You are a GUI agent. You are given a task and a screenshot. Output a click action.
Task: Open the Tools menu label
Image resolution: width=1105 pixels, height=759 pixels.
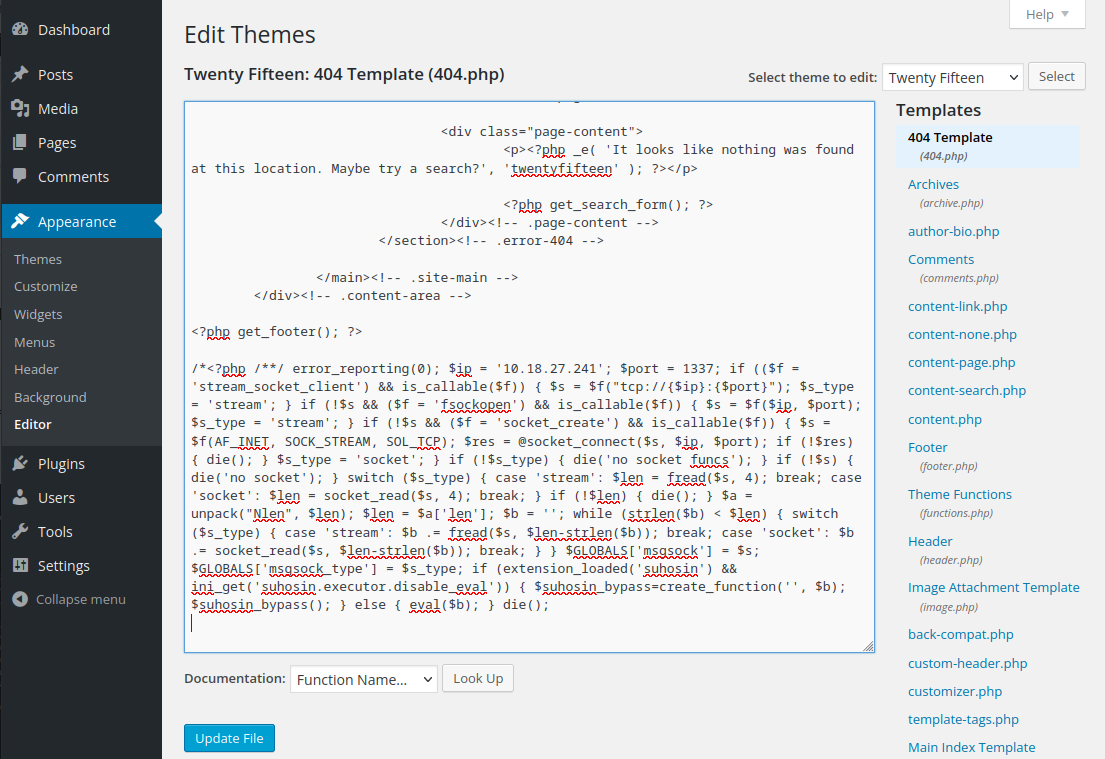tap(55, 531)
